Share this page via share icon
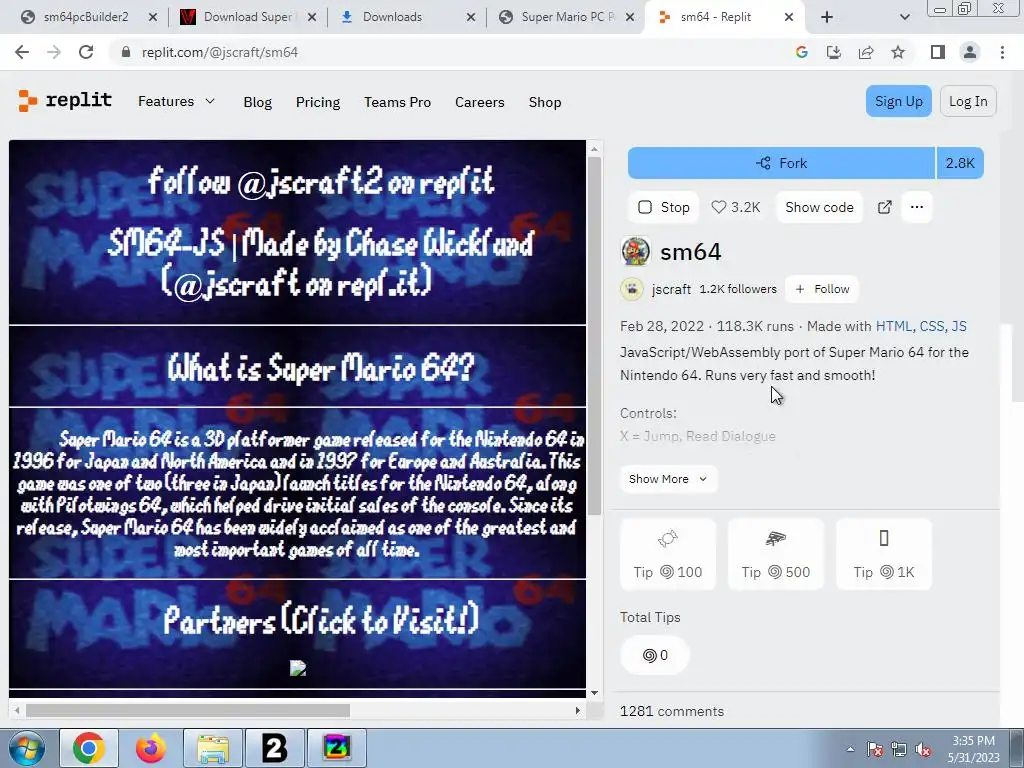 866,52
